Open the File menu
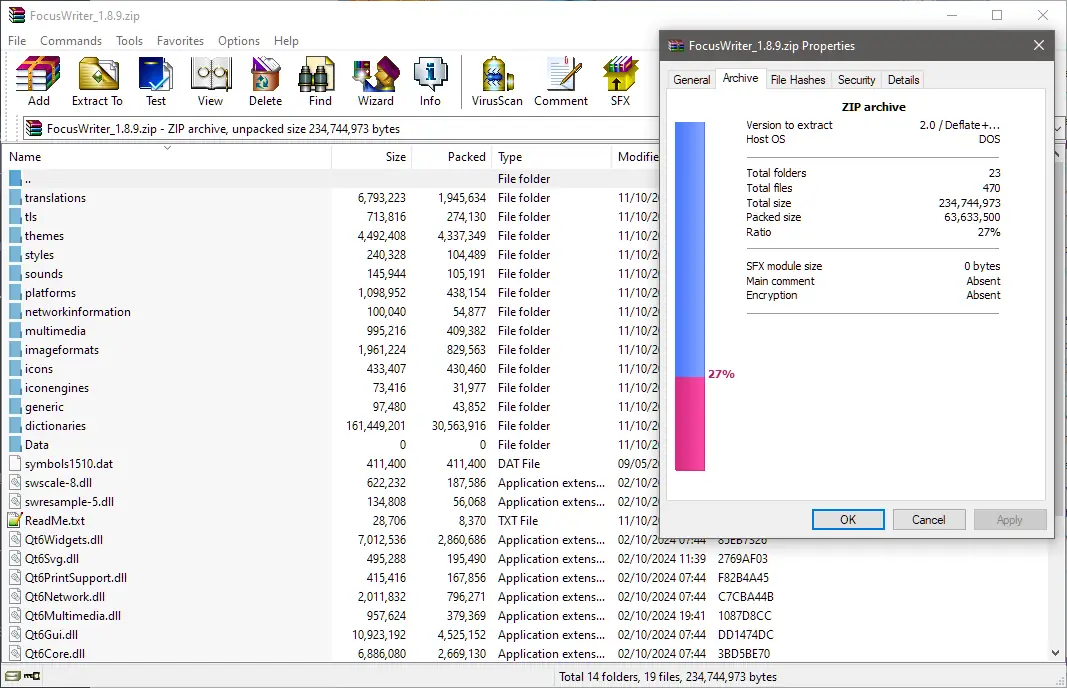The height and width of the screenshot is (688, 1067). (17, 41)
